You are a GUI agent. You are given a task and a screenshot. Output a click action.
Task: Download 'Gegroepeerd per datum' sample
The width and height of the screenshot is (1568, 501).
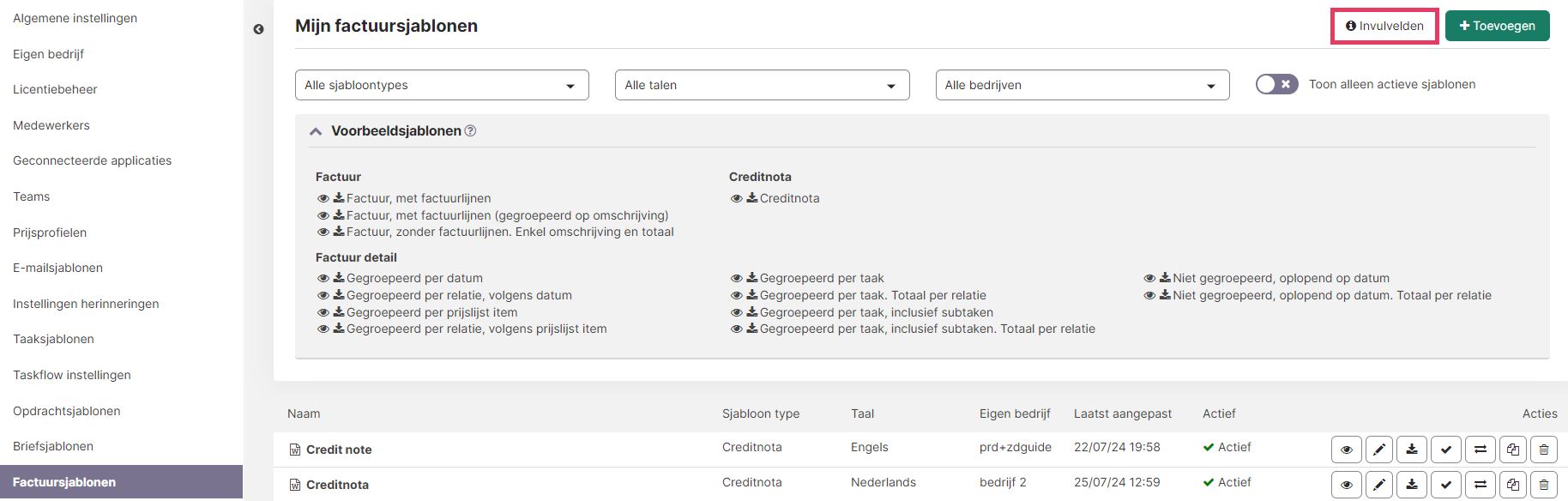339,278
